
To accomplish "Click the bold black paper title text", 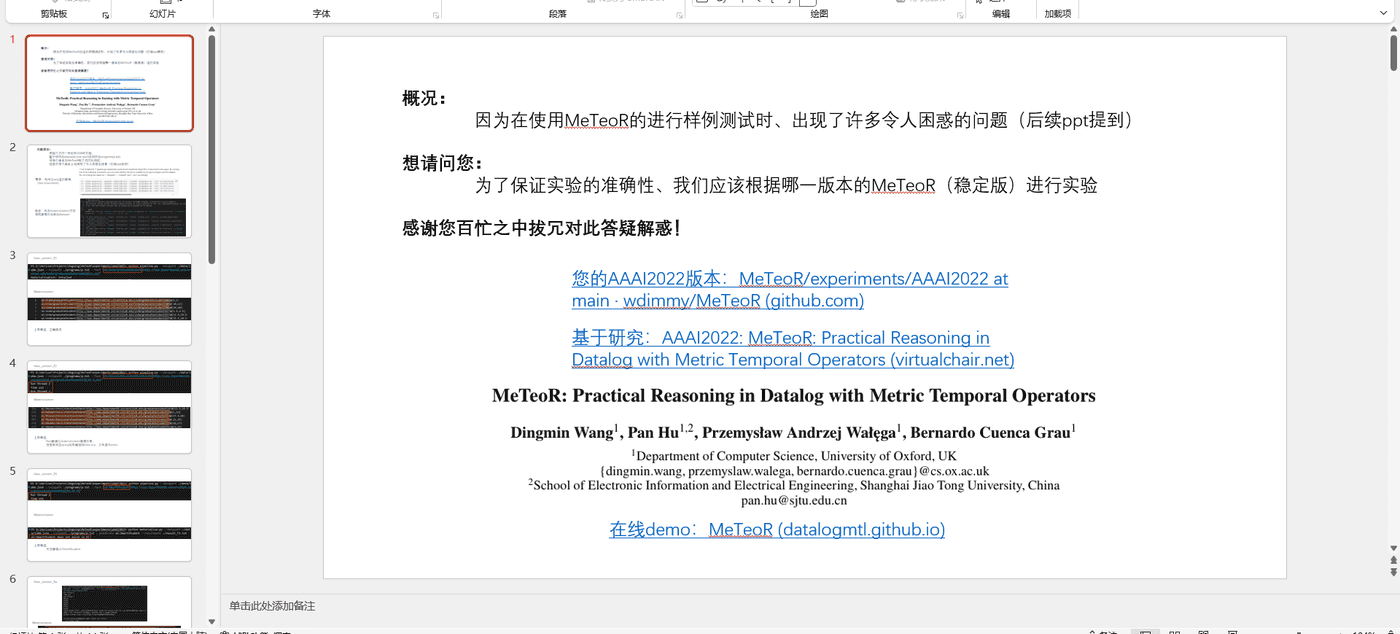I will pos(794,396).
